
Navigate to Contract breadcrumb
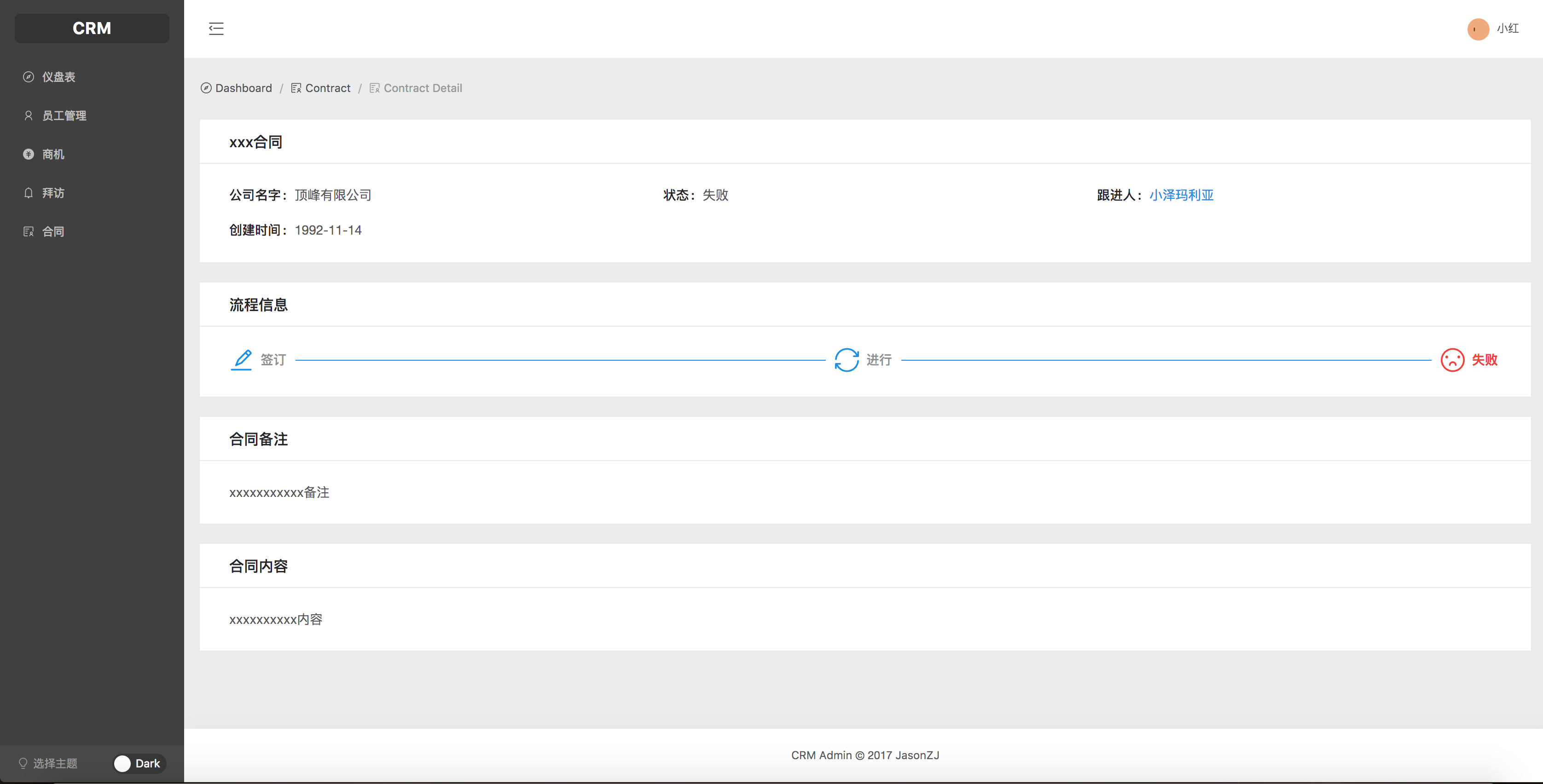click(x=328, y=88)
